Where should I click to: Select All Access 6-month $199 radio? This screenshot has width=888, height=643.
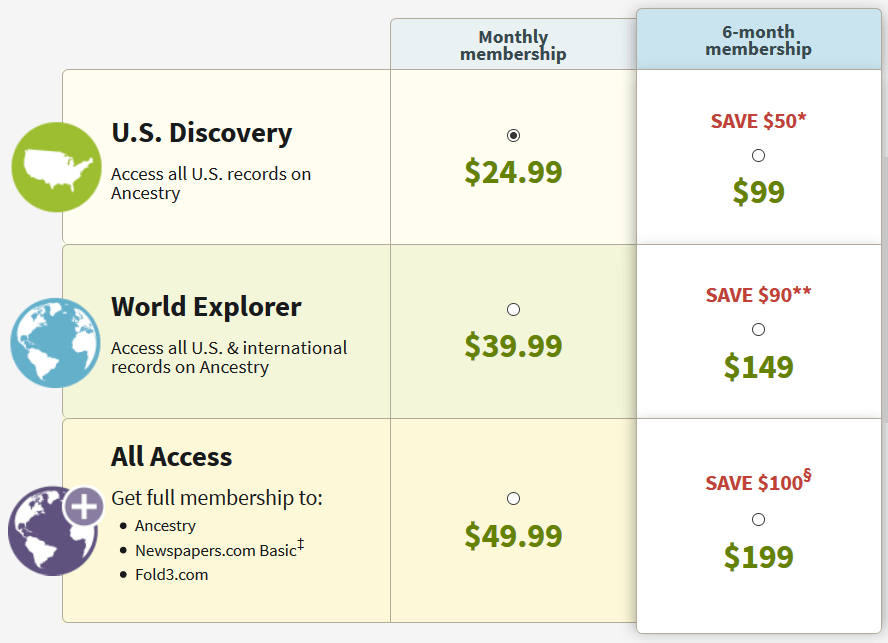point(758,519)
